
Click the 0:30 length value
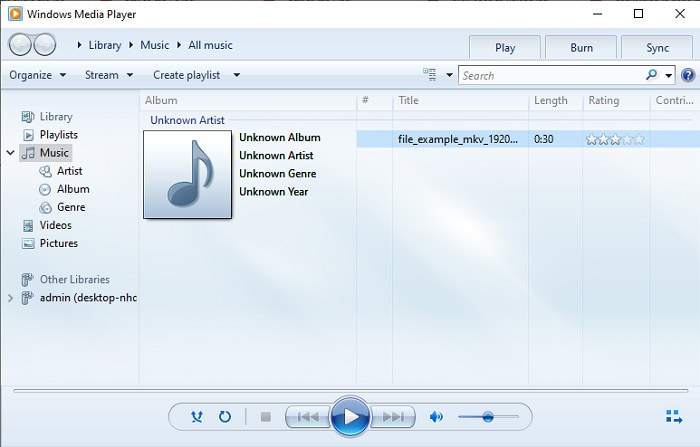point(543,139)
